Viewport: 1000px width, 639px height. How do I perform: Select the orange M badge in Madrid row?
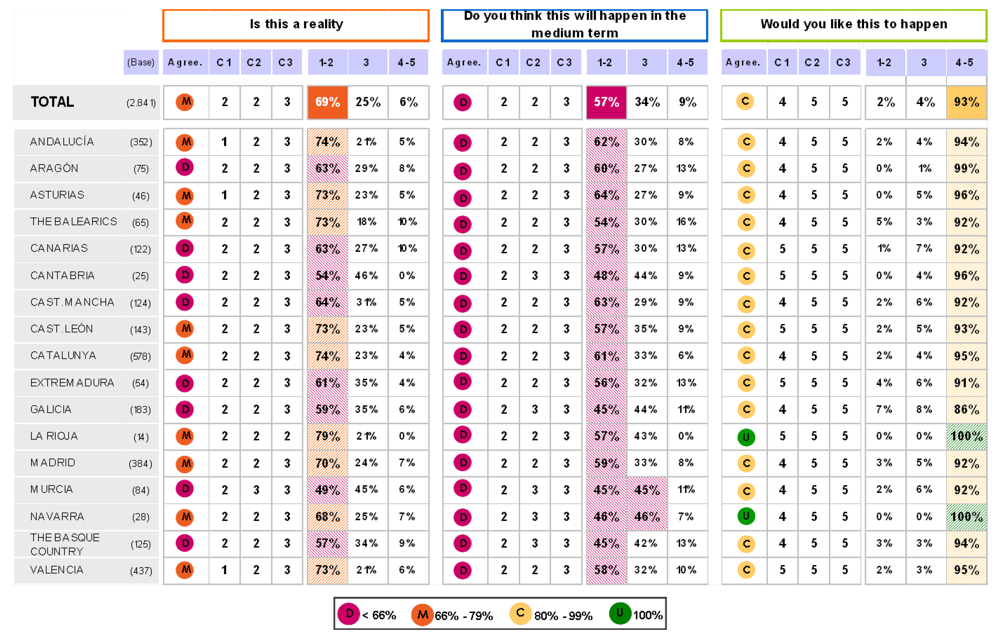click(x=185, y=463)
